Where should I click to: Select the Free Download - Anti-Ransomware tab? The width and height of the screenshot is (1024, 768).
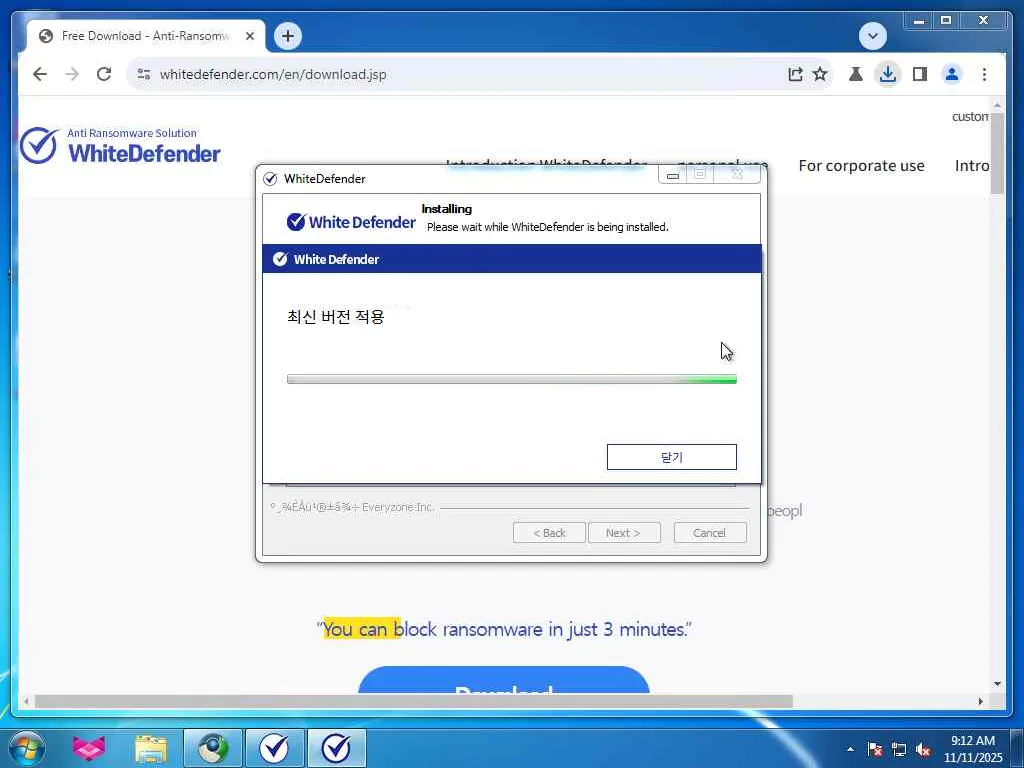tap(146, 36)
